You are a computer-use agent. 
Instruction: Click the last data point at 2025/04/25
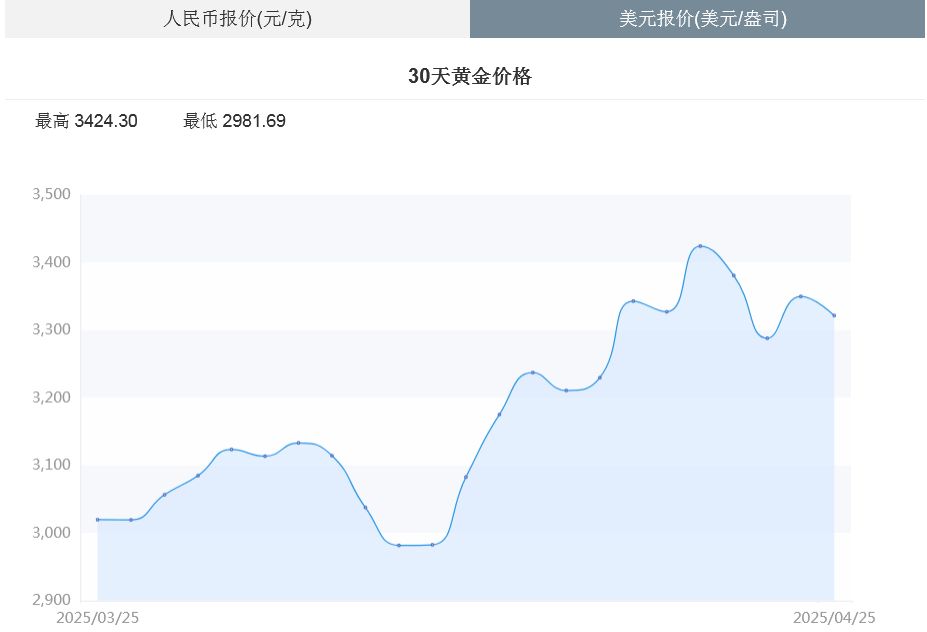pos(834,316)
